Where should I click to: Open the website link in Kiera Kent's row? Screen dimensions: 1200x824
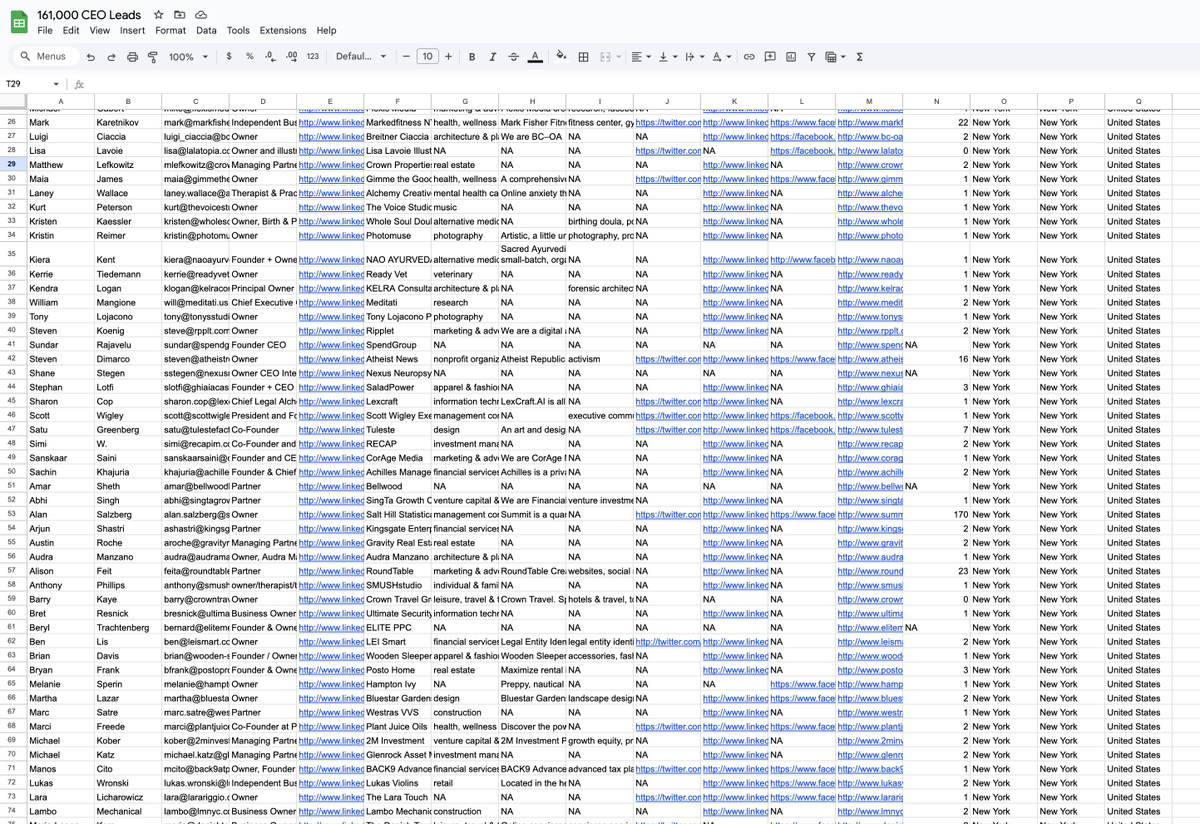click(870, 260)
